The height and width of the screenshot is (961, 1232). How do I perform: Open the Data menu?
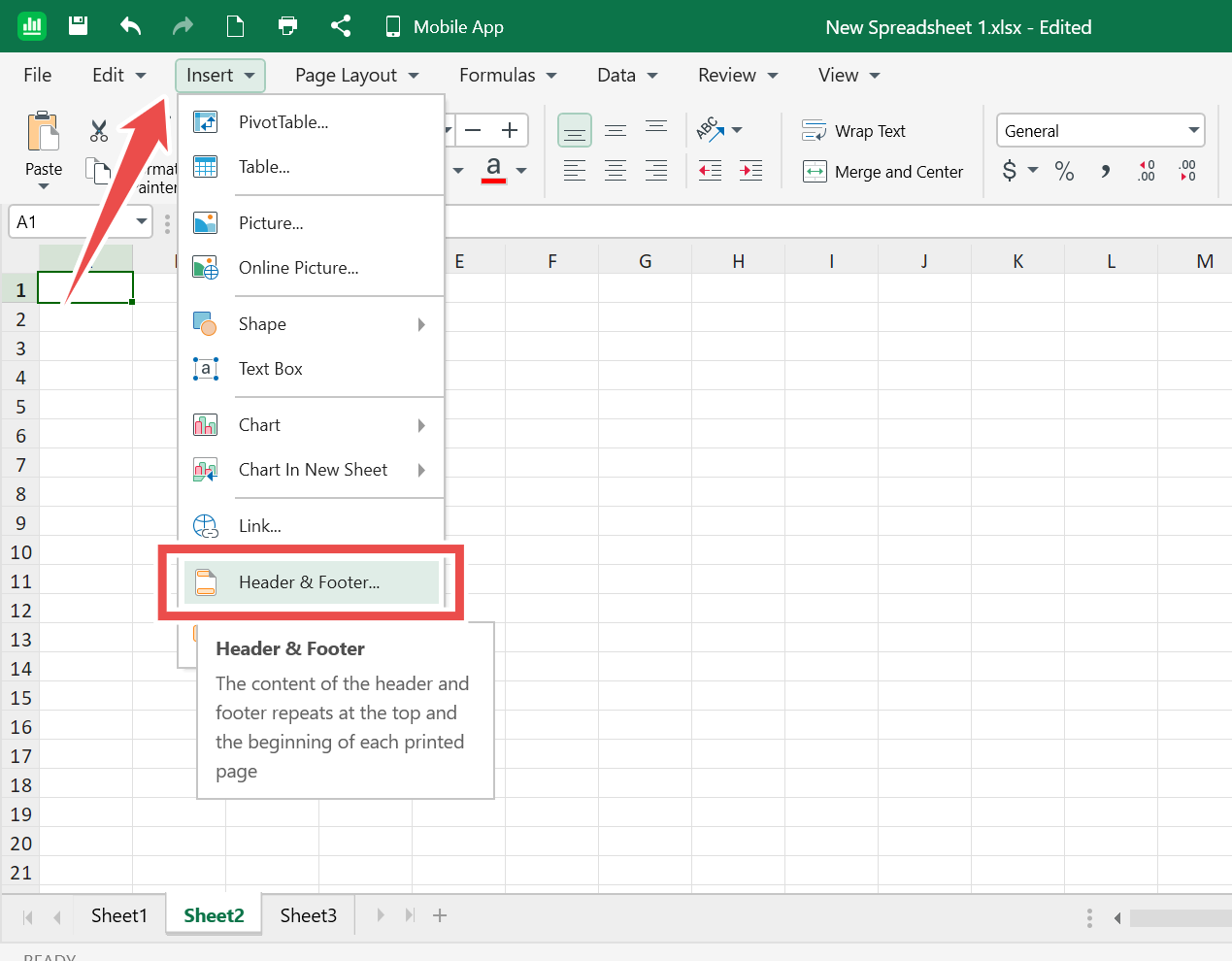[x=627, y=75]
